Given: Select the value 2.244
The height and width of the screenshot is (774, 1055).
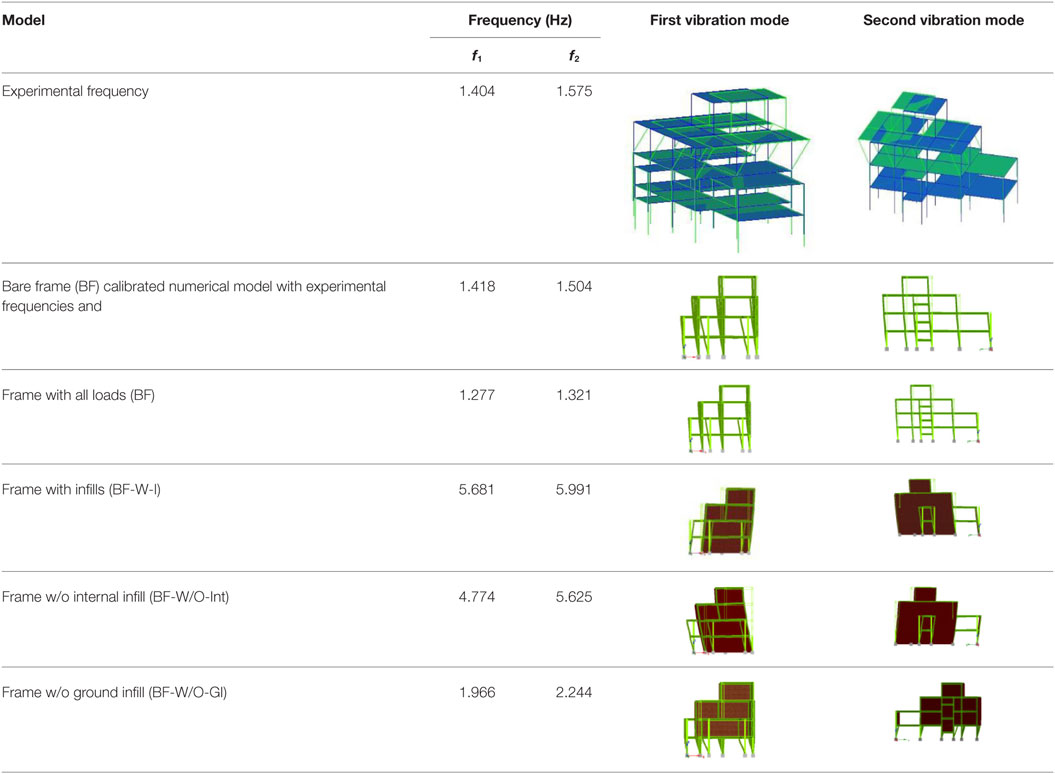Looking at the screenshot, I should pos(574,693).
